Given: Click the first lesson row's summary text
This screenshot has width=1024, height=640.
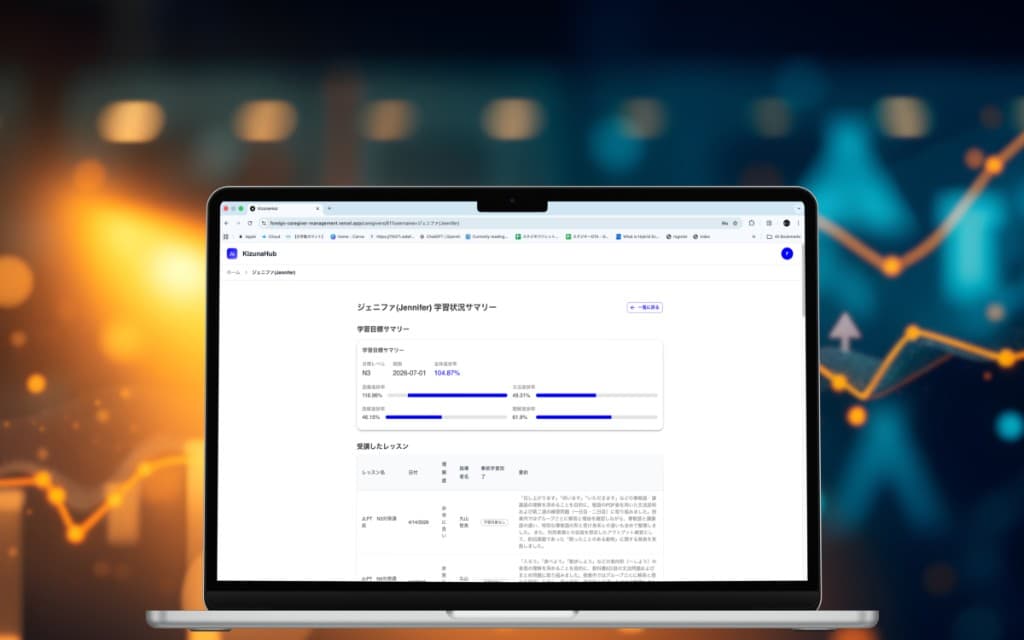Looking at the screenshot, I should pyautogui.click(x=587, y=522).
